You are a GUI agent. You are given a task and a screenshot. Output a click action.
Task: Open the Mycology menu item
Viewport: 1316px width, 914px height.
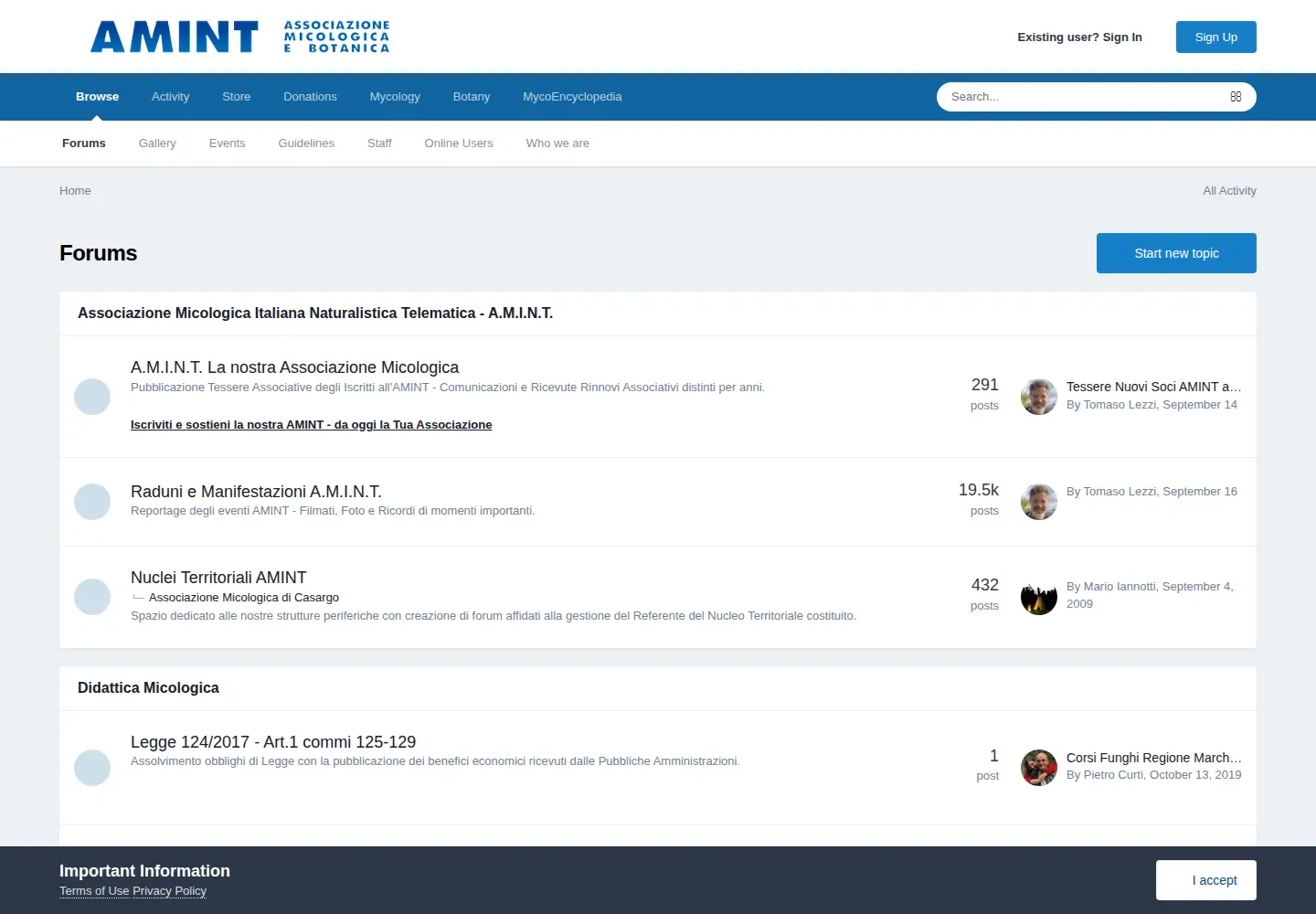click(x=395, y=97)
